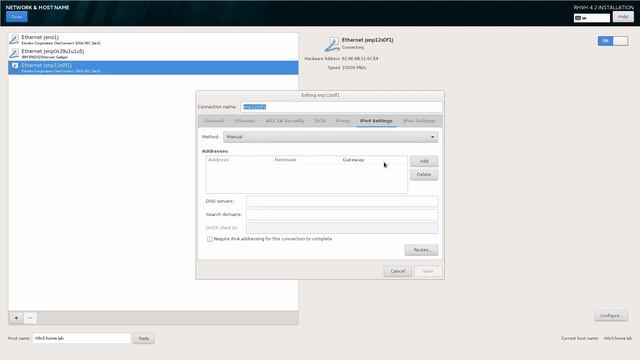Cancel the Editing enp12s0f1 dialog
This screenshot has width=640, height=360.
tap(398, 271)
